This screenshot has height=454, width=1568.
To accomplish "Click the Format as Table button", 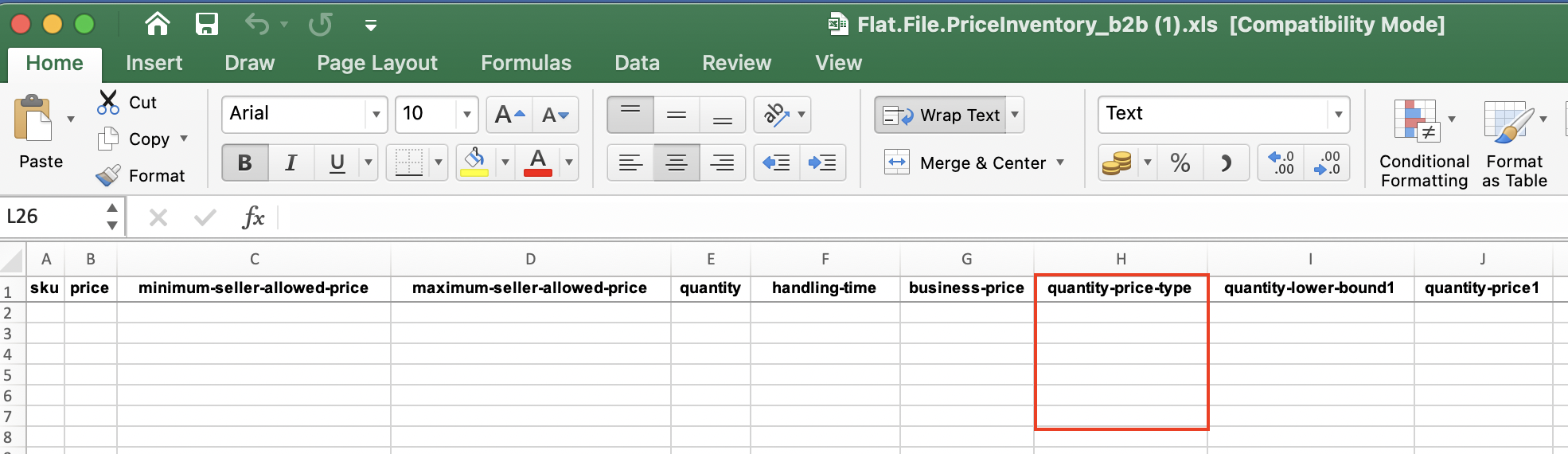I will coord(1513,145).
